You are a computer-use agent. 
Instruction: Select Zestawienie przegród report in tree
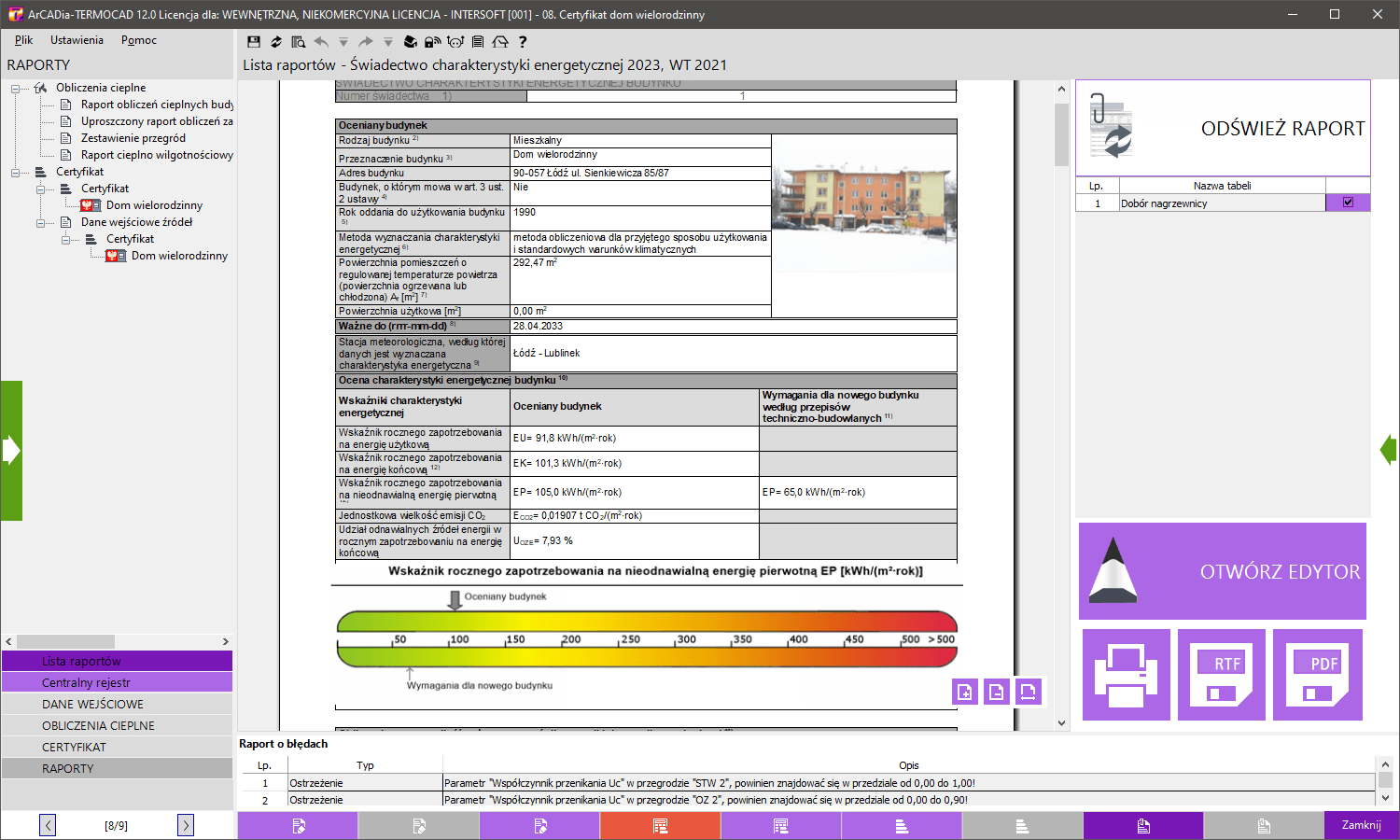coord(133,138)
